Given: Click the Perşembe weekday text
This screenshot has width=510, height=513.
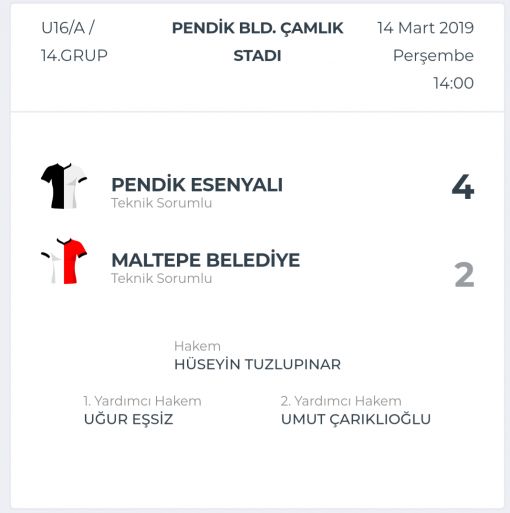Looking at the screenshot, I should click(x=433, y=55).
